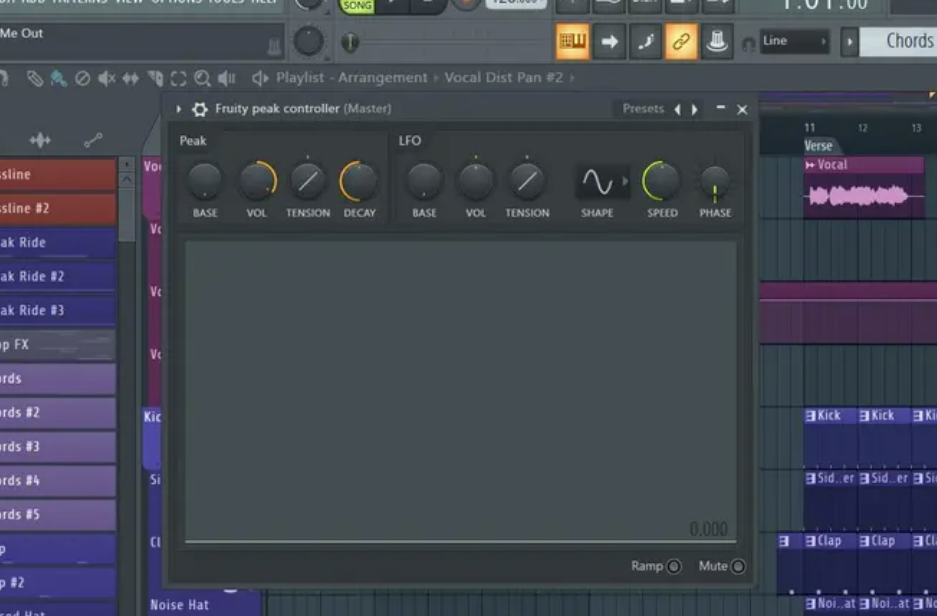Select the 'ords #4' pattern

click(x=58, y=481)
